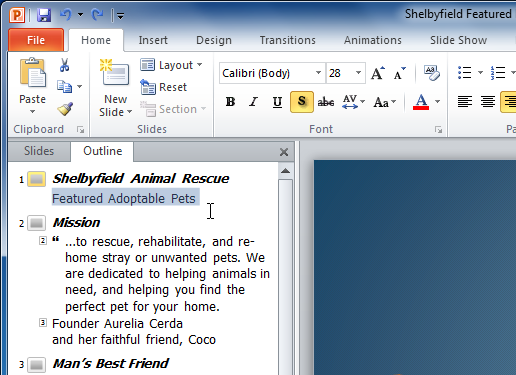This screenshot has width=516, height=375.
Task: Open the Customize Quick Access Toolbar dropdown
Action: point(120,16)
